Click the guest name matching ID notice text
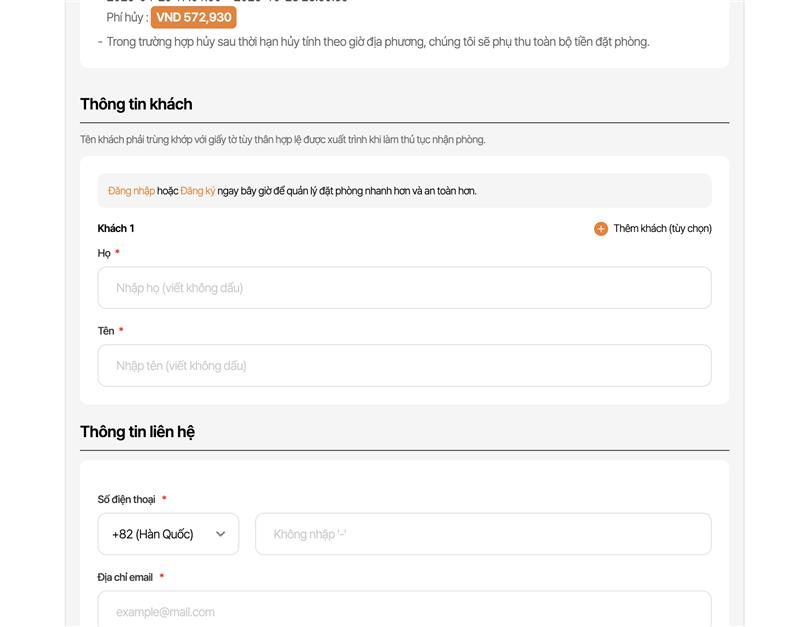The width and height of the screenshot is (800, 627). 283,140
